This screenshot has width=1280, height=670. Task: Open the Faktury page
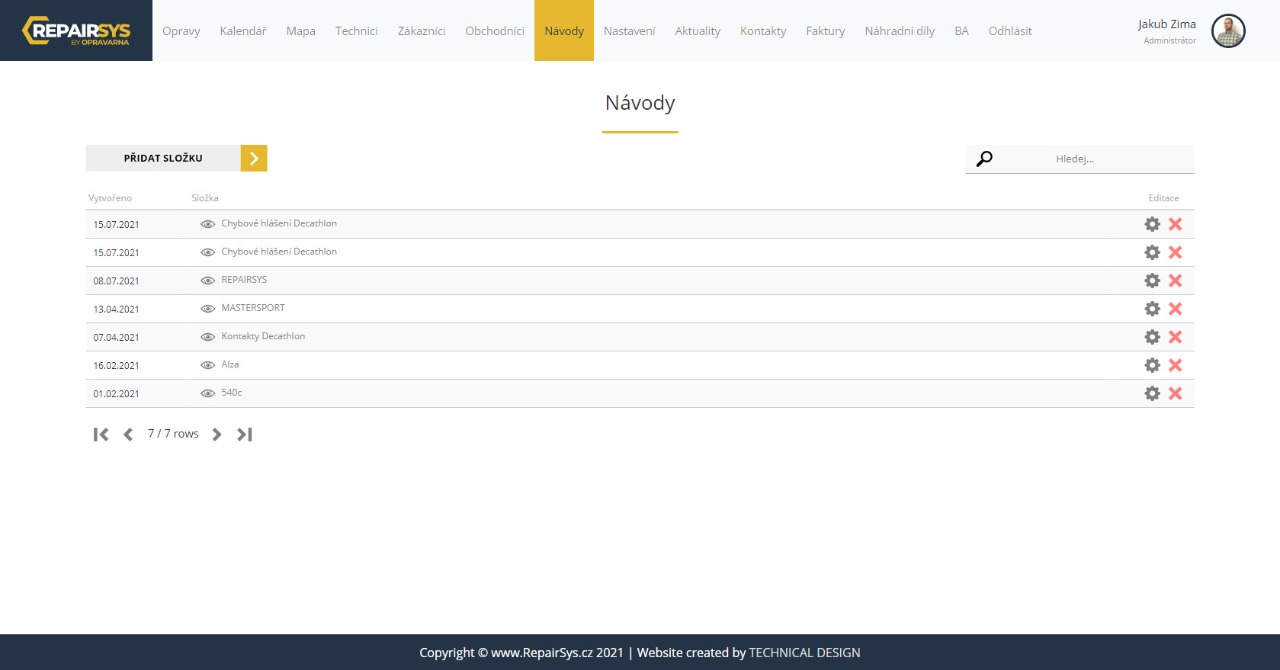[x=825, y=31]
